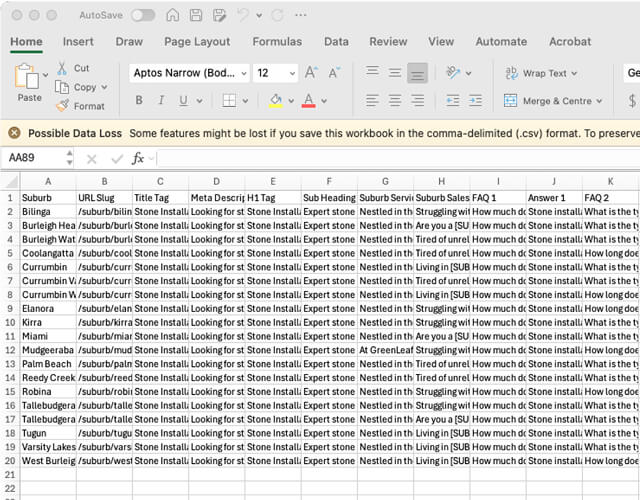Switch to the Formulas tab
640x500 pixels.
click(x=277, y=42)
